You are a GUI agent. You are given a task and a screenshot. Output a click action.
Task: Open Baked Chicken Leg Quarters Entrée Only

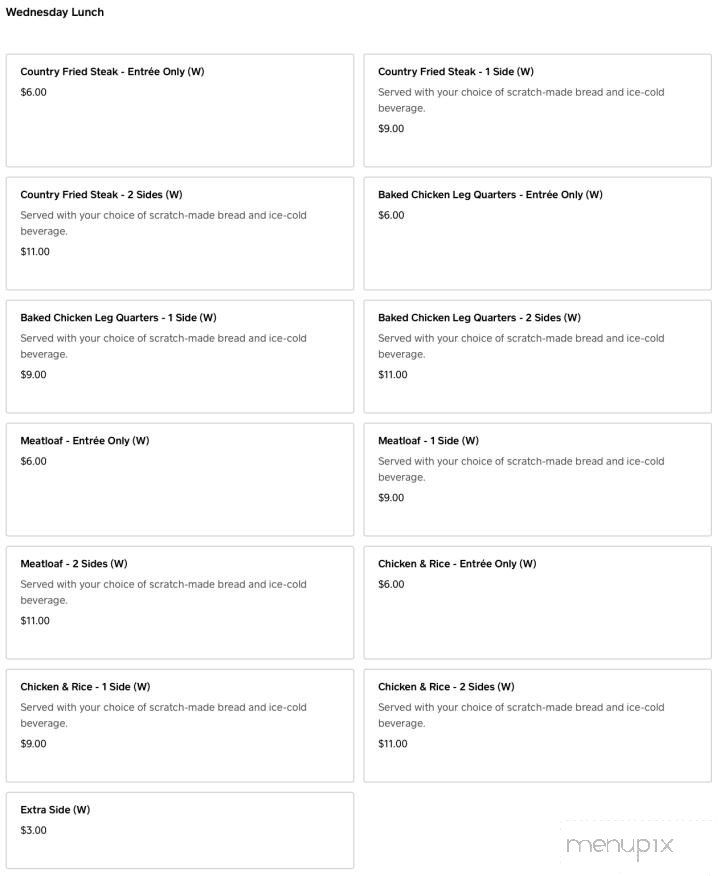(x=537, y=233)
